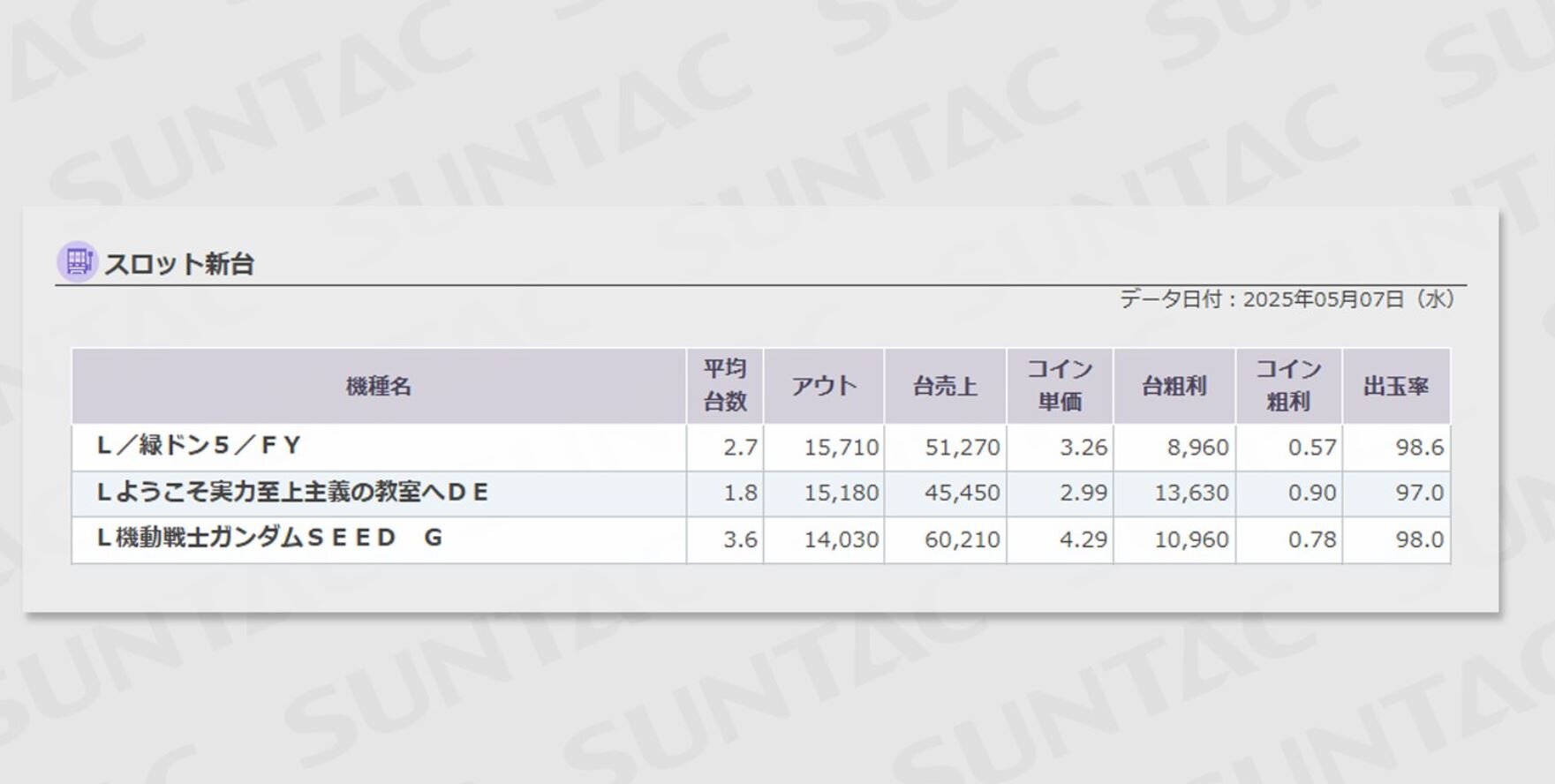Viewport: 1555px width, 784px height.
Task: Click average count 2.7 in 緑ドン row
Action: click(x=740, y=448)
